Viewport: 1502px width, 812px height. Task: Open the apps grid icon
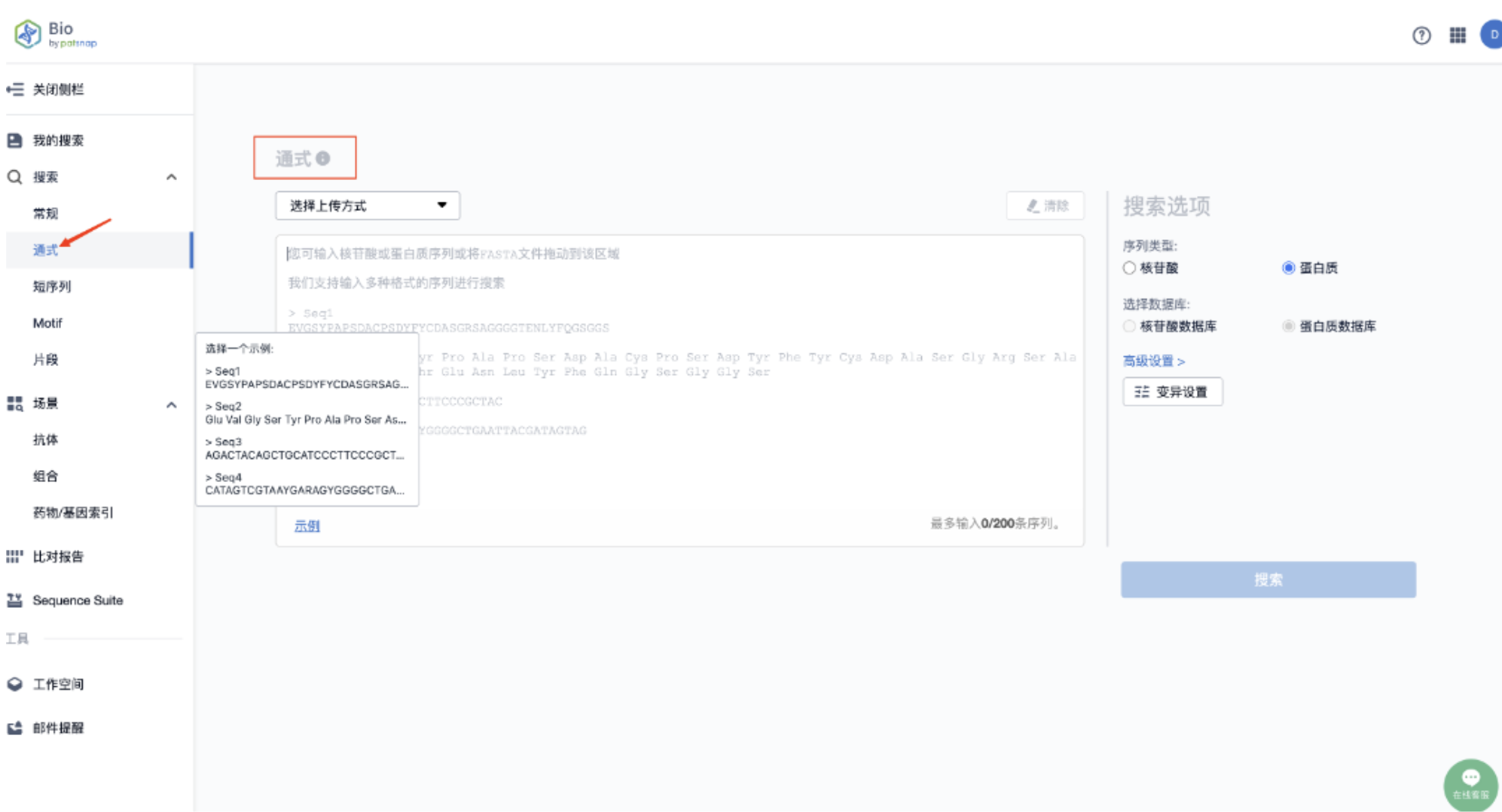pyautogui.click(x=1458, y=35)
